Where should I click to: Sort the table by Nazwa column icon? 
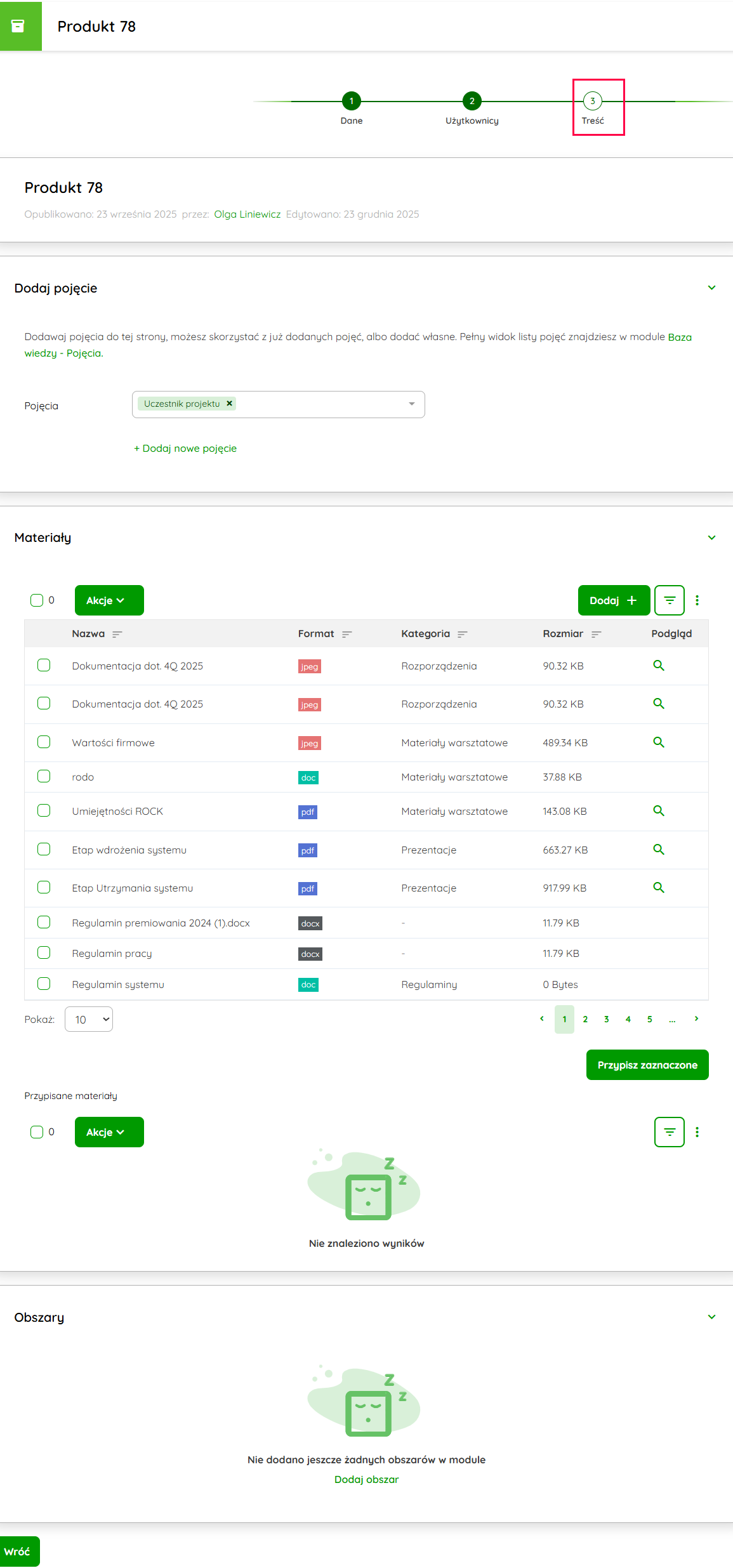117,634
